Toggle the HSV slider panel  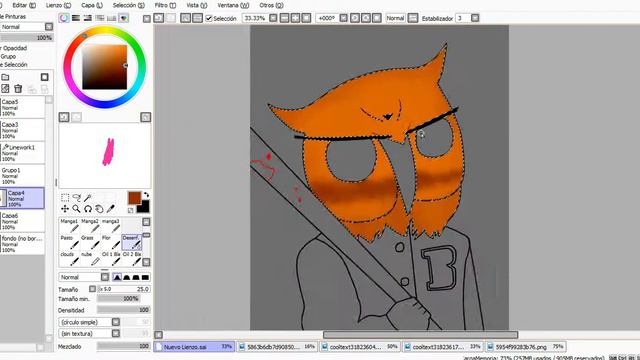pos(88,18)
